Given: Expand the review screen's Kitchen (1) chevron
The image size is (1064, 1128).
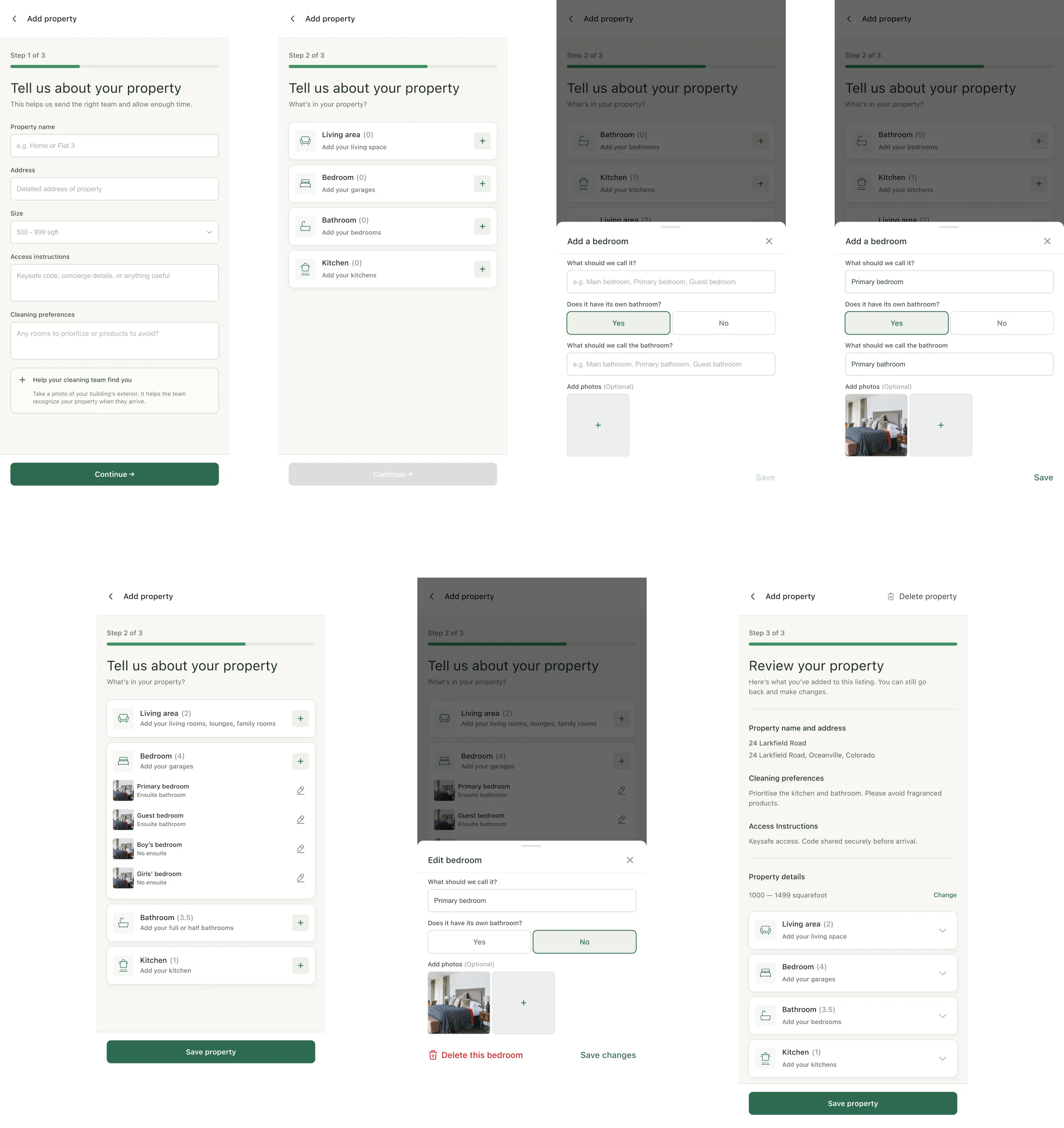Looking at the screenshot, I should 942,1059.
